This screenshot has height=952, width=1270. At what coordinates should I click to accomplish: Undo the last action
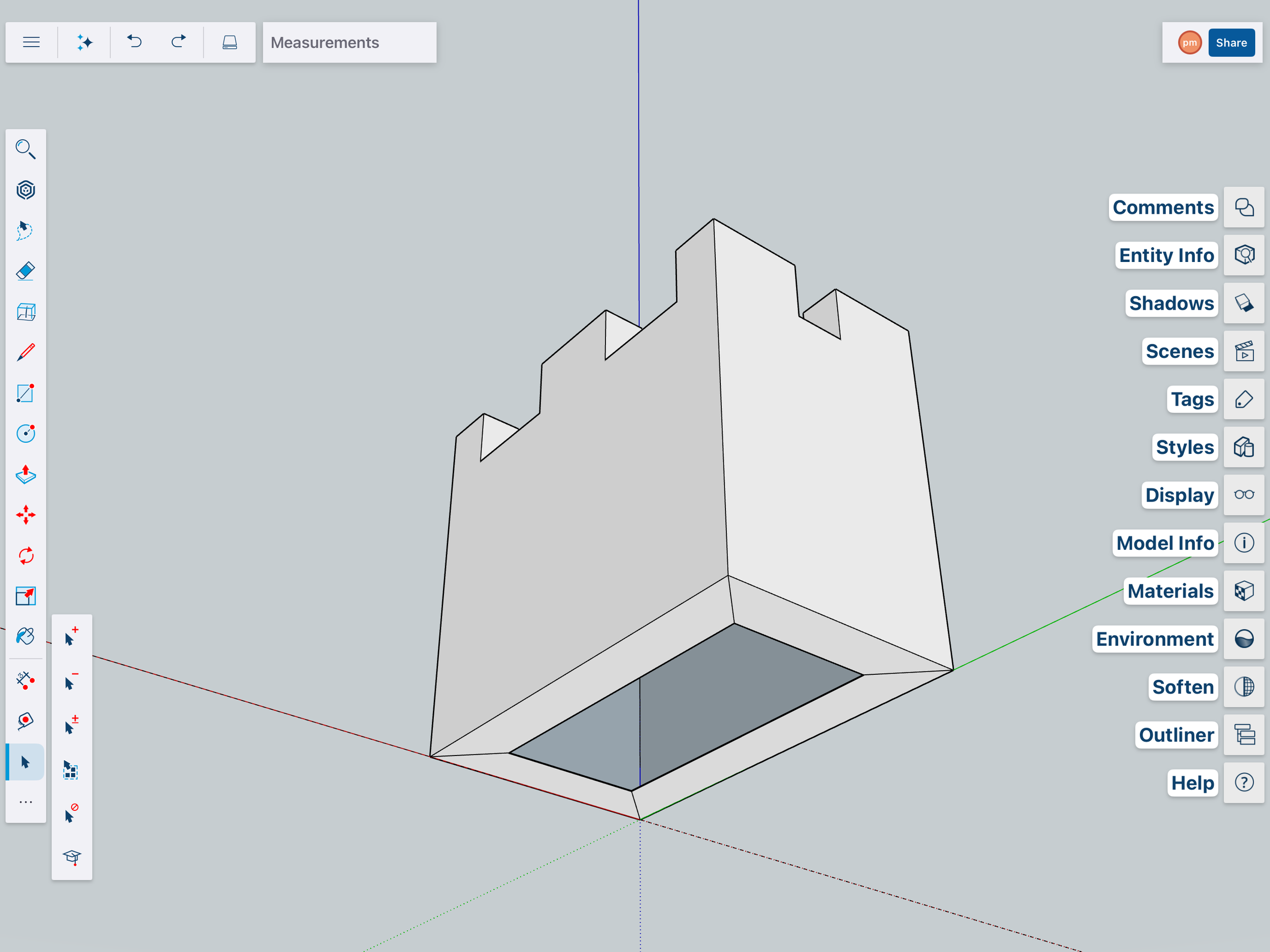134,42
